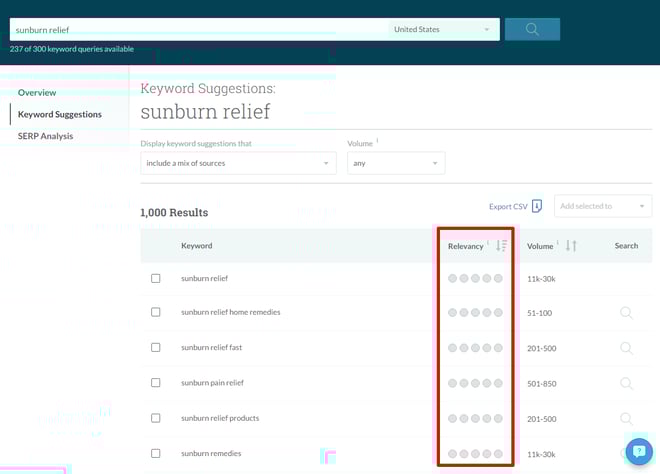The image size is (660, 474).
Task: Check sunburn relief home remedies checkbox
Action: click(156, 312)
